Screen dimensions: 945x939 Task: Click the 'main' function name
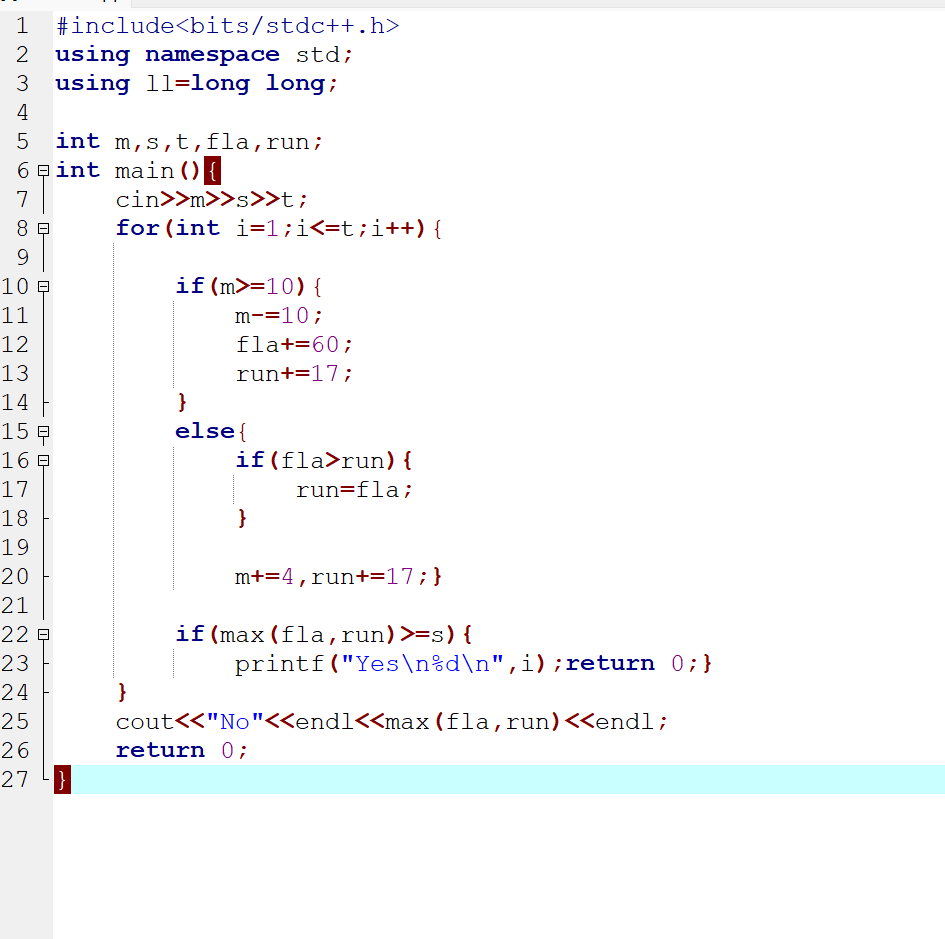[x=145, y=171]
